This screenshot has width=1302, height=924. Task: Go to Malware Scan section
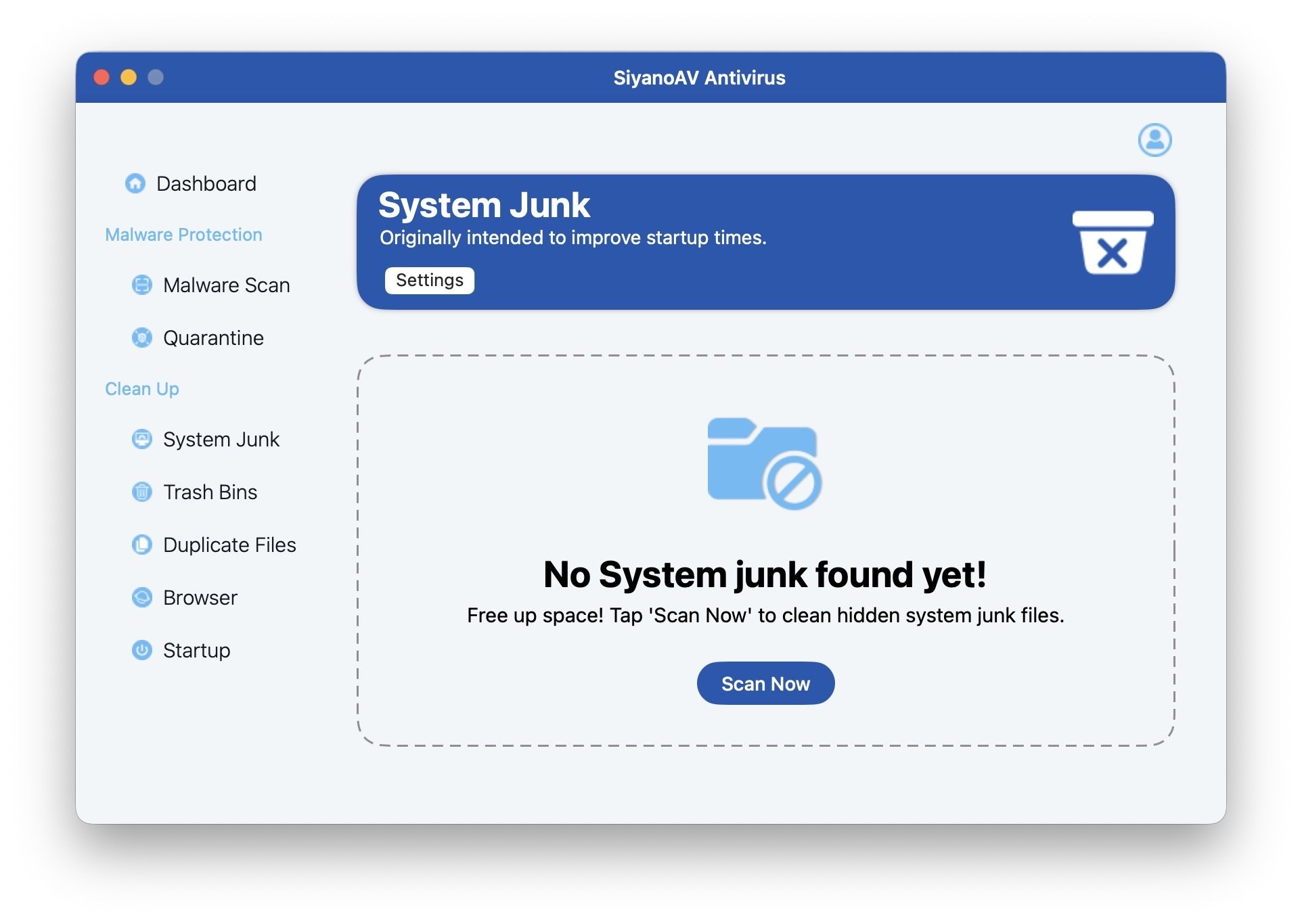(x=226, y=285)
